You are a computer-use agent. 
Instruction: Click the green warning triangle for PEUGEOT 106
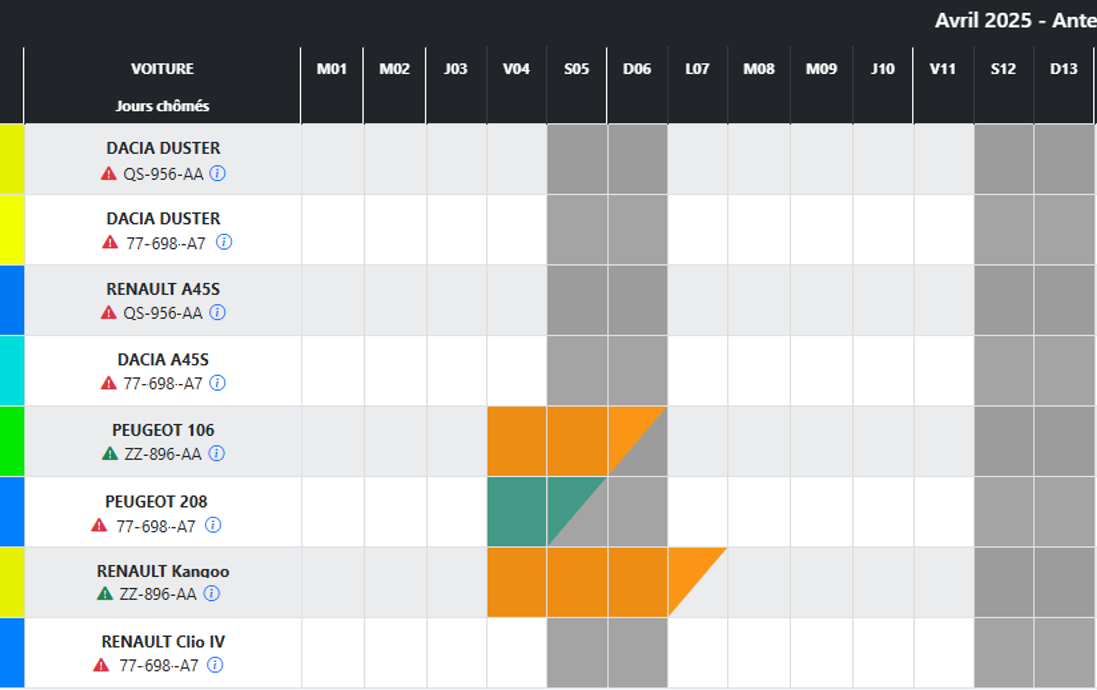point(109,454)
